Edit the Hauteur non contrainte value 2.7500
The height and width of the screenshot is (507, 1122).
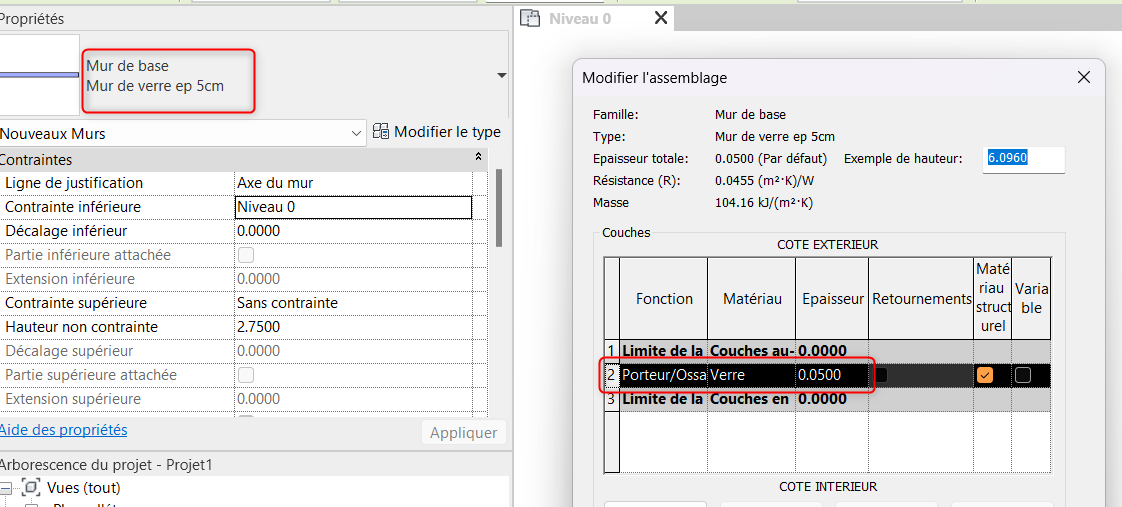(x=353, y=327)
